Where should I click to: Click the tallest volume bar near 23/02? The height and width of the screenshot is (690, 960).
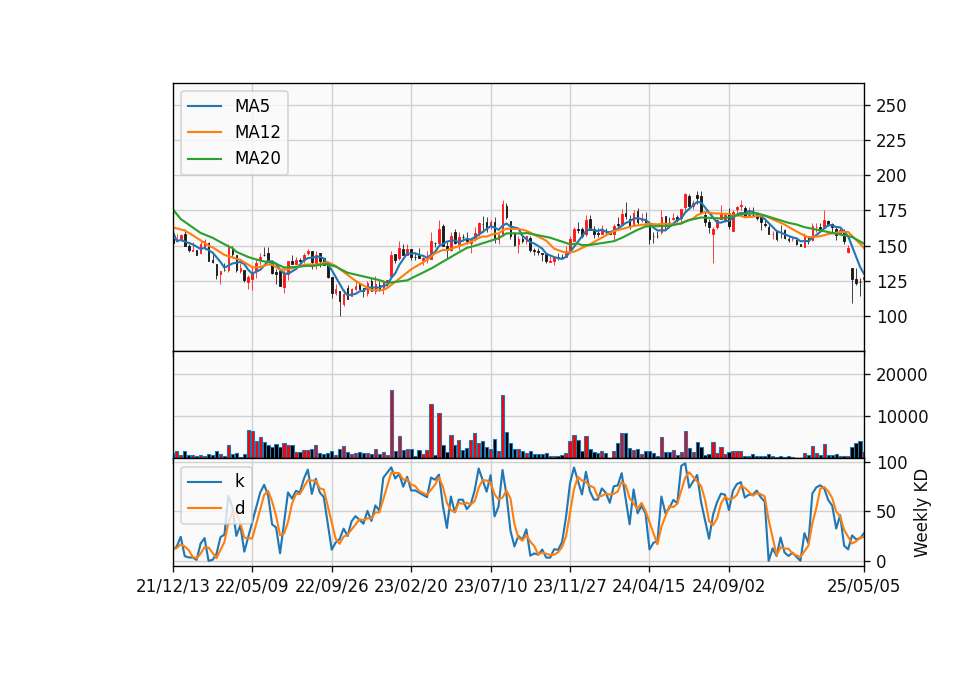pos(392,424)
